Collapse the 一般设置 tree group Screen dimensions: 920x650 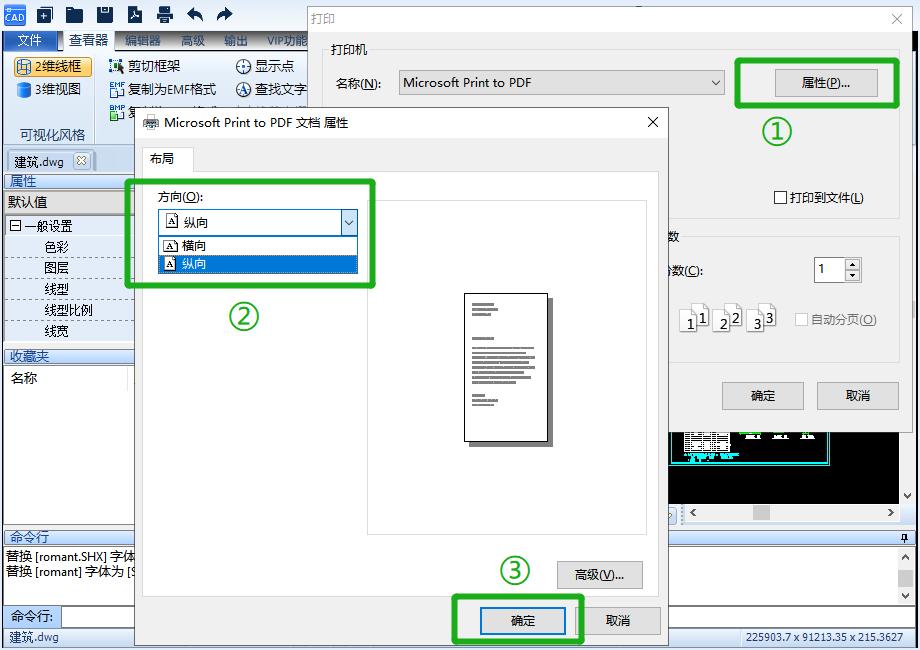pos(15,226)
